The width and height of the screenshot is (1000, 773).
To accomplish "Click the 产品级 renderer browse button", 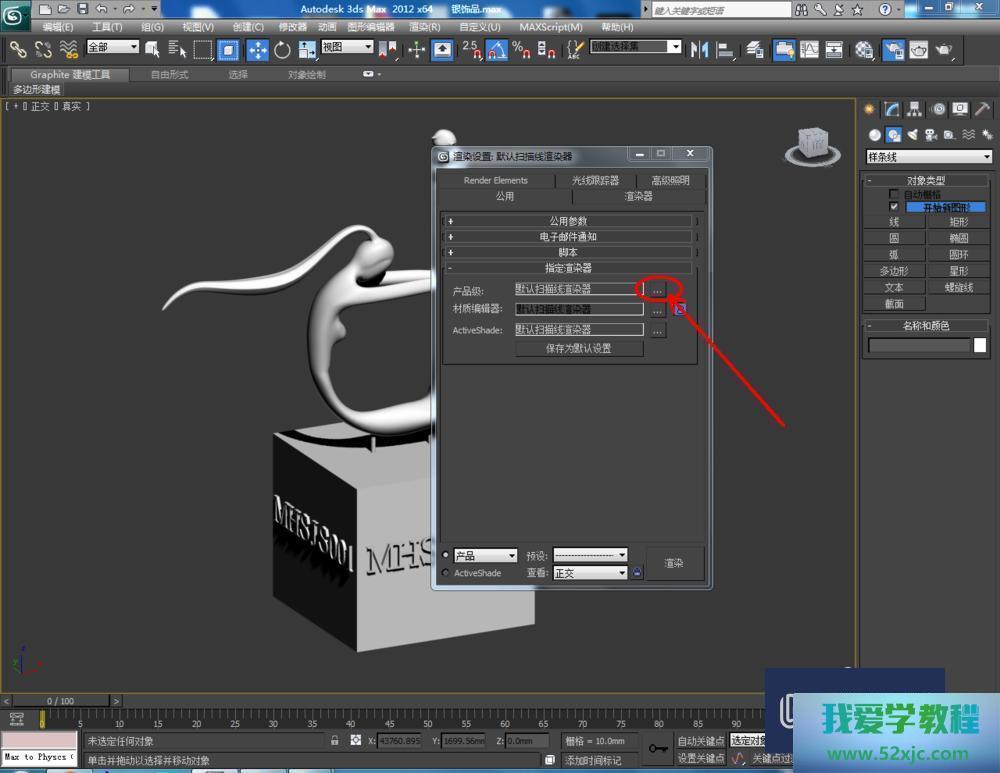I will (x=657, y=289).
